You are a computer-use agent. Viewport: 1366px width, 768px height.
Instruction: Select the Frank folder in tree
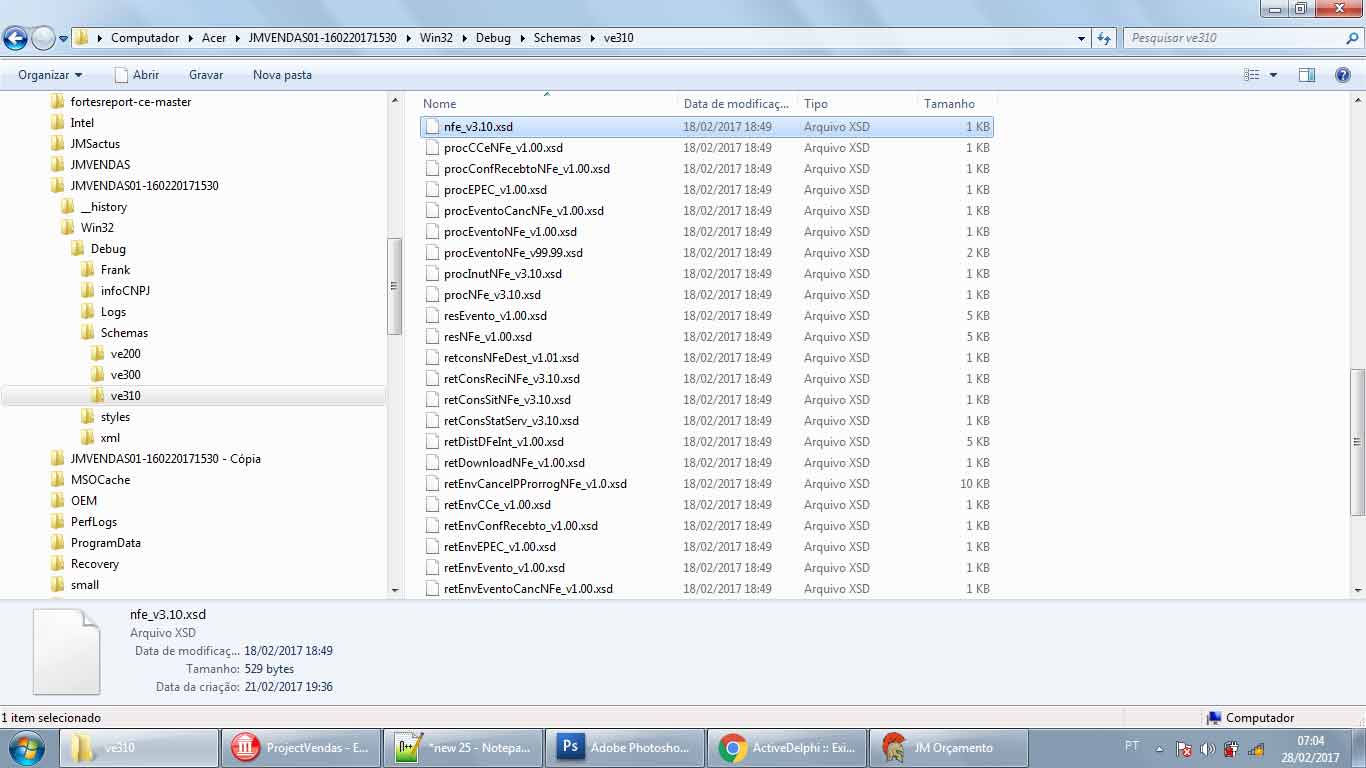[x=115, y=270]
